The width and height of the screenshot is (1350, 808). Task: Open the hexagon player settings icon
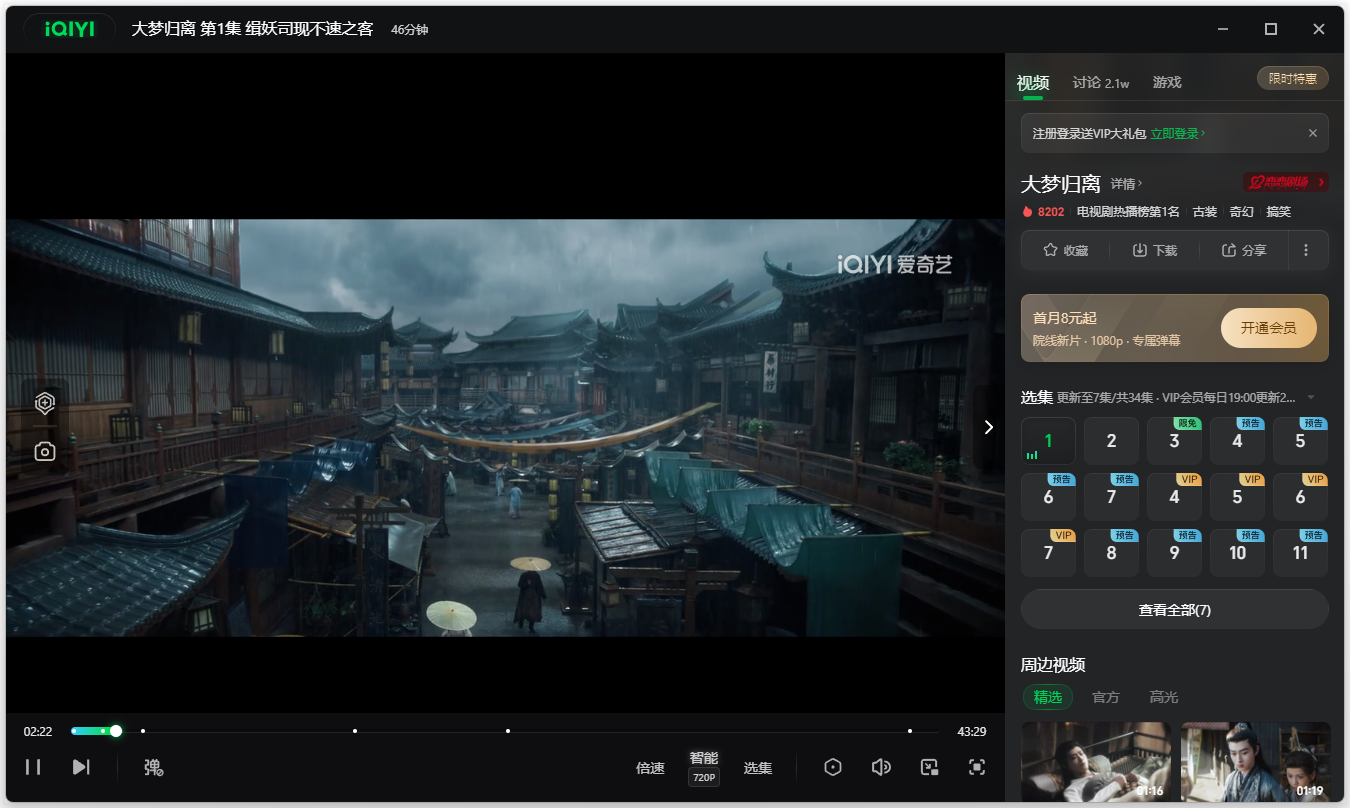click(x=833, y=767)
